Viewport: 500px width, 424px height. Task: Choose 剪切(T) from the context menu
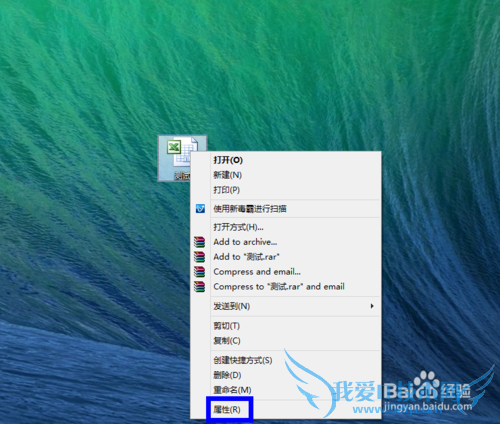[286, 326]
